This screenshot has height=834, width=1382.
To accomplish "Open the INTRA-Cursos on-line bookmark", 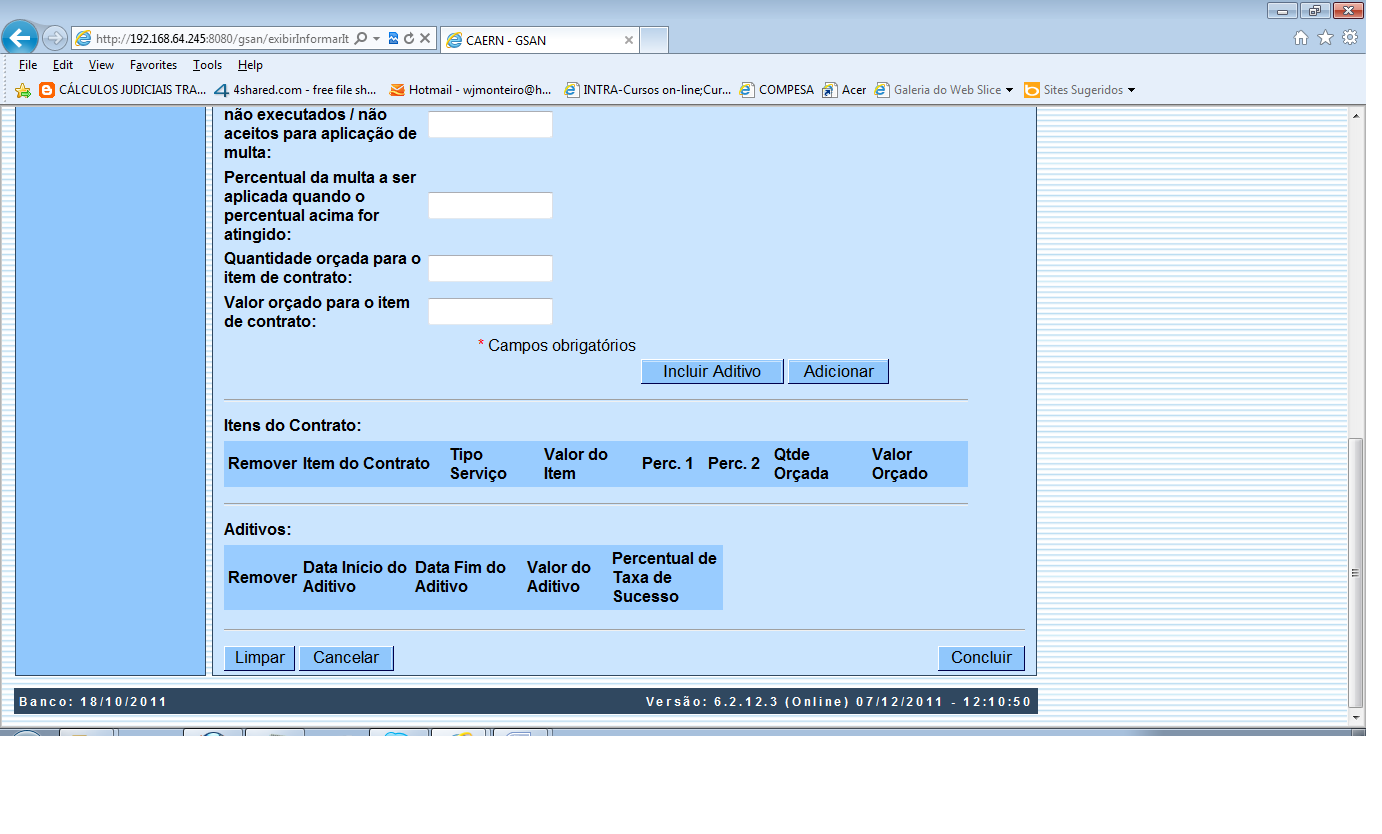I will coord(648,90).
